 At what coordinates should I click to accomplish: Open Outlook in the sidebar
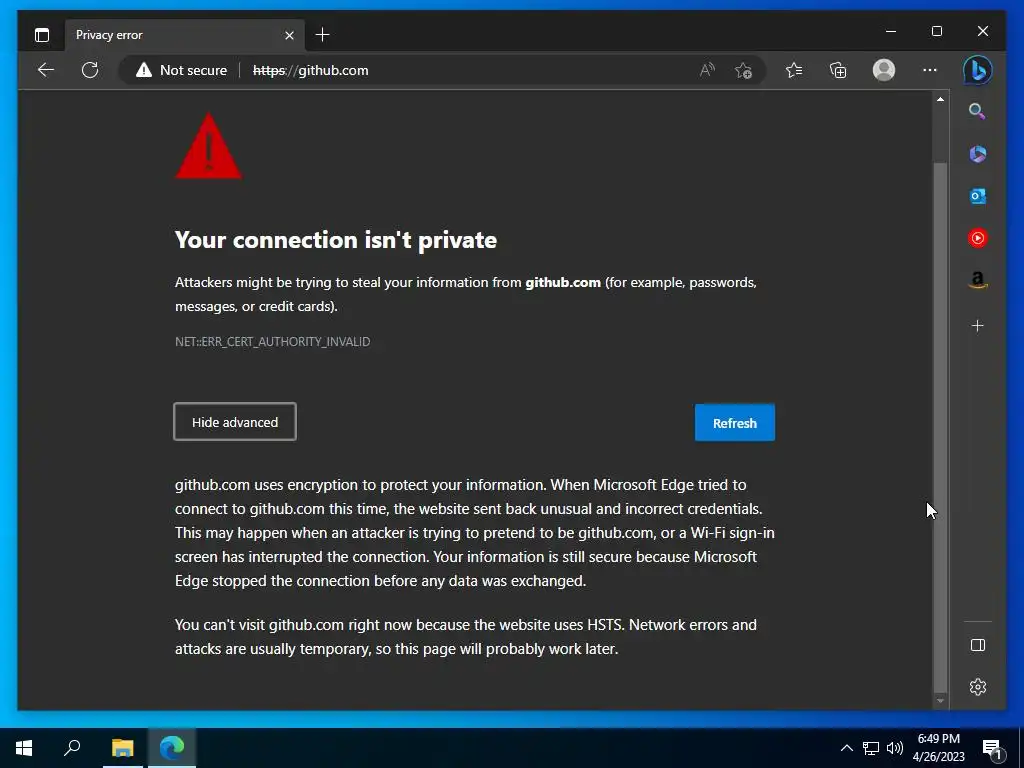click(x=978, y=196)
